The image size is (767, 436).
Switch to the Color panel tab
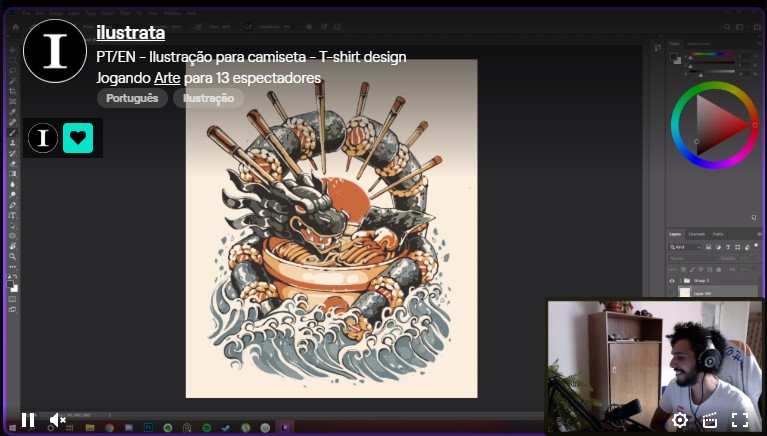[x=675, y=44]
